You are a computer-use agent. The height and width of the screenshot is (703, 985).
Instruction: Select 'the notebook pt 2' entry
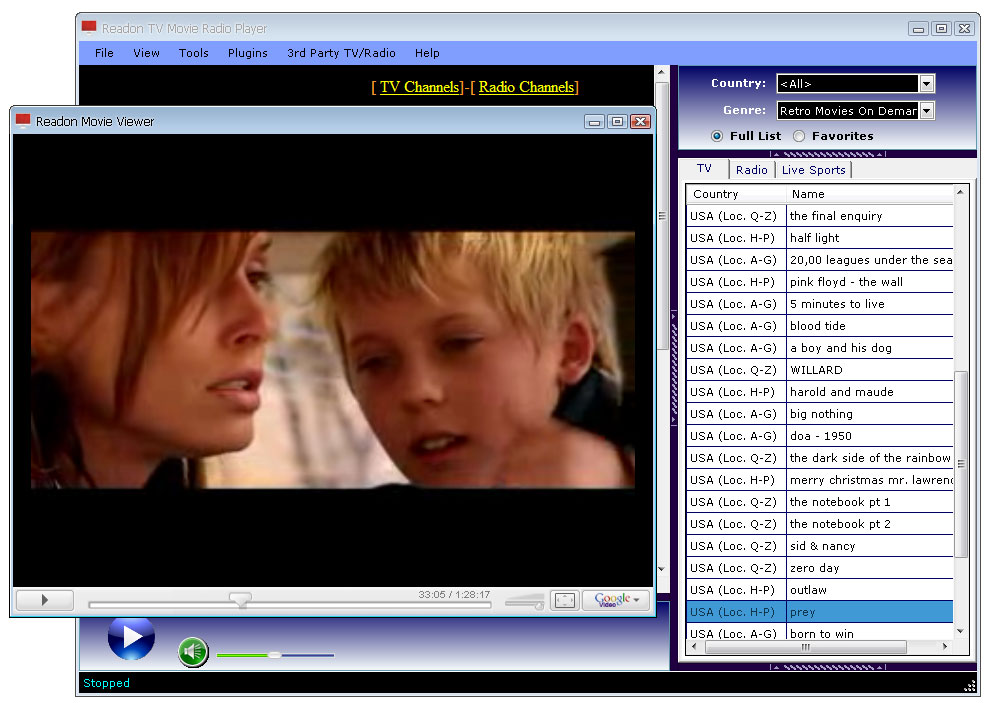coord(820,524)
